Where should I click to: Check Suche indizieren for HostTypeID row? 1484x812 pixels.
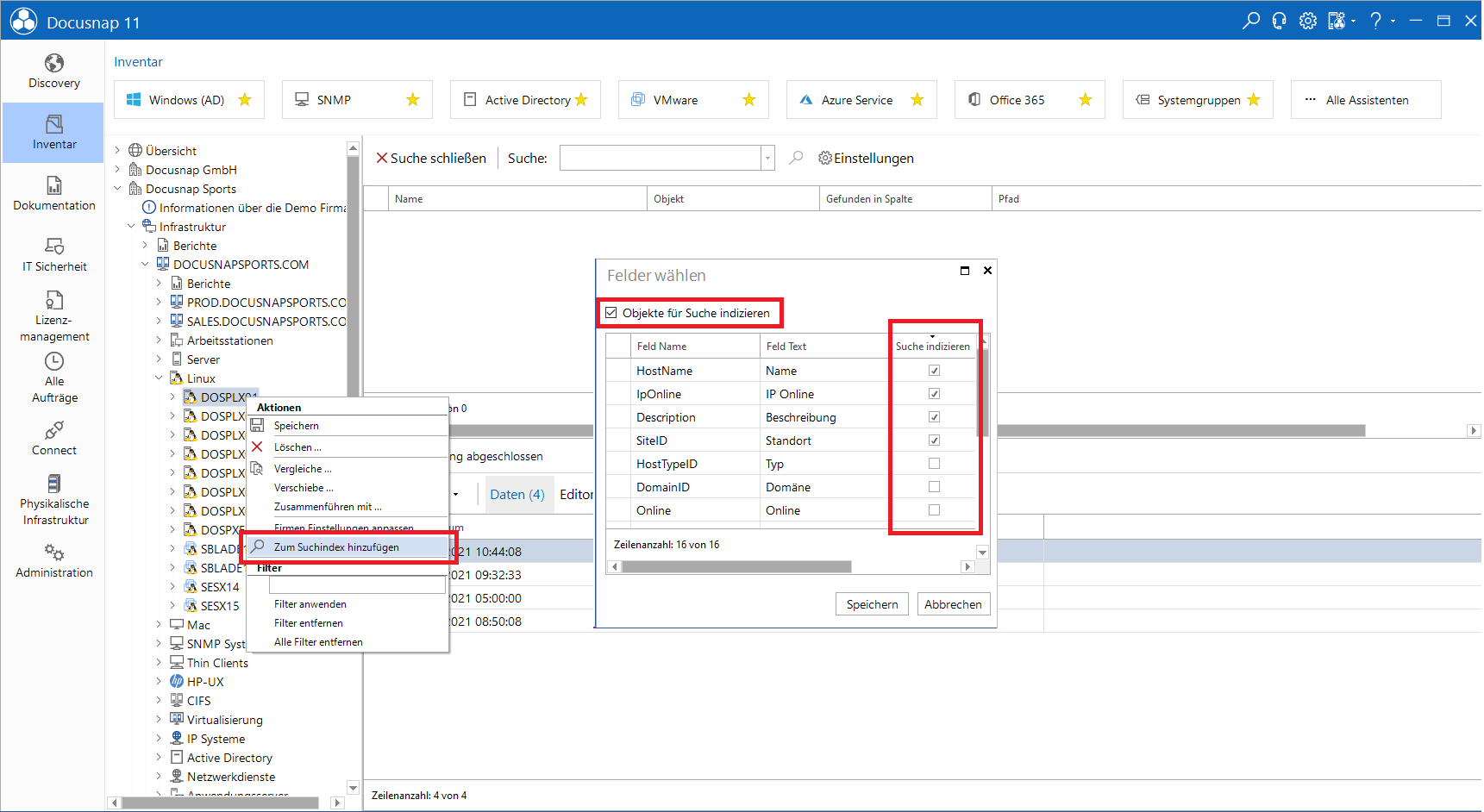click(x=934, y=464)
